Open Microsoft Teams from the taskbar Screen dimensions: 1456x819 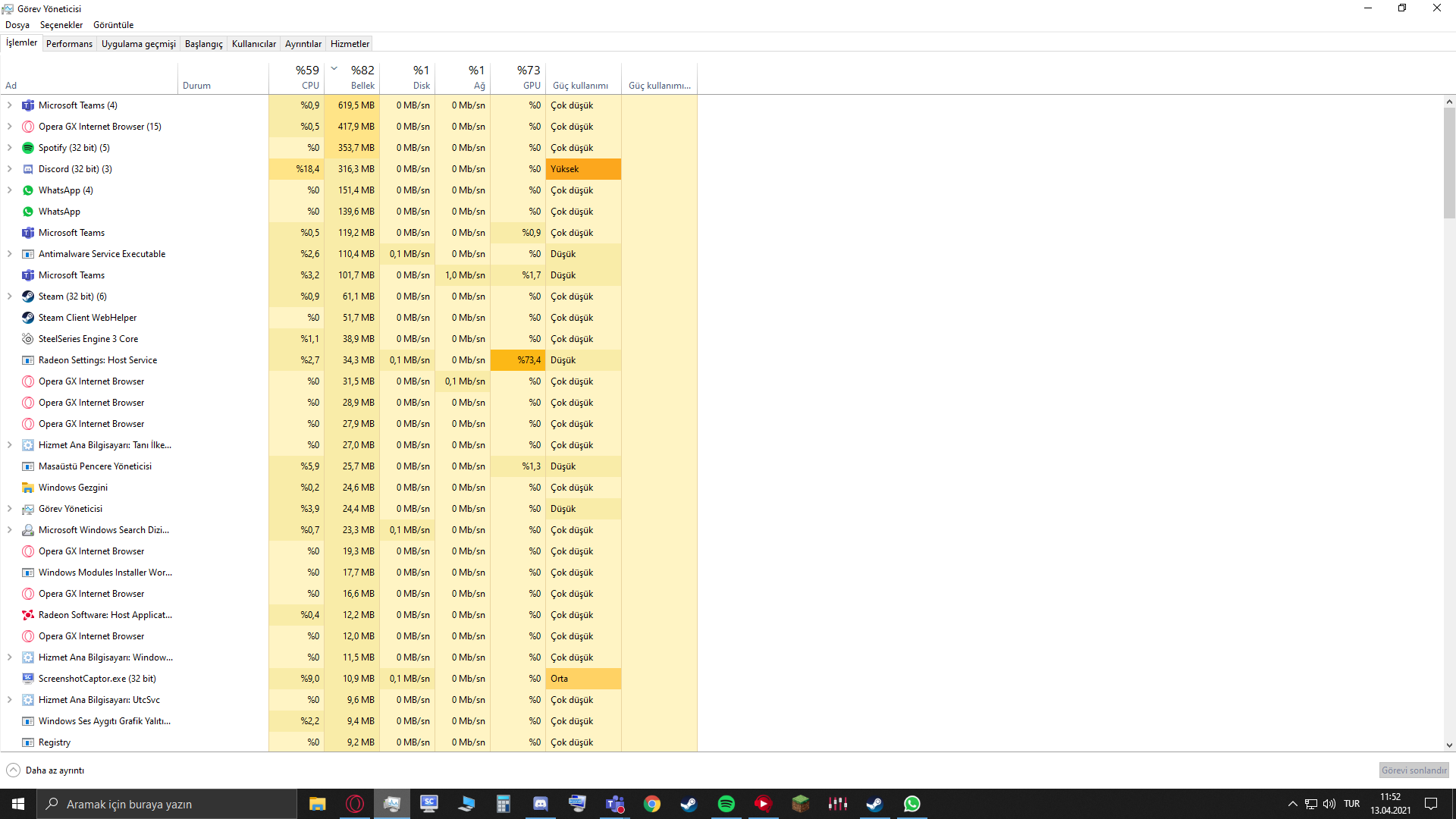[x=614, y=803]
